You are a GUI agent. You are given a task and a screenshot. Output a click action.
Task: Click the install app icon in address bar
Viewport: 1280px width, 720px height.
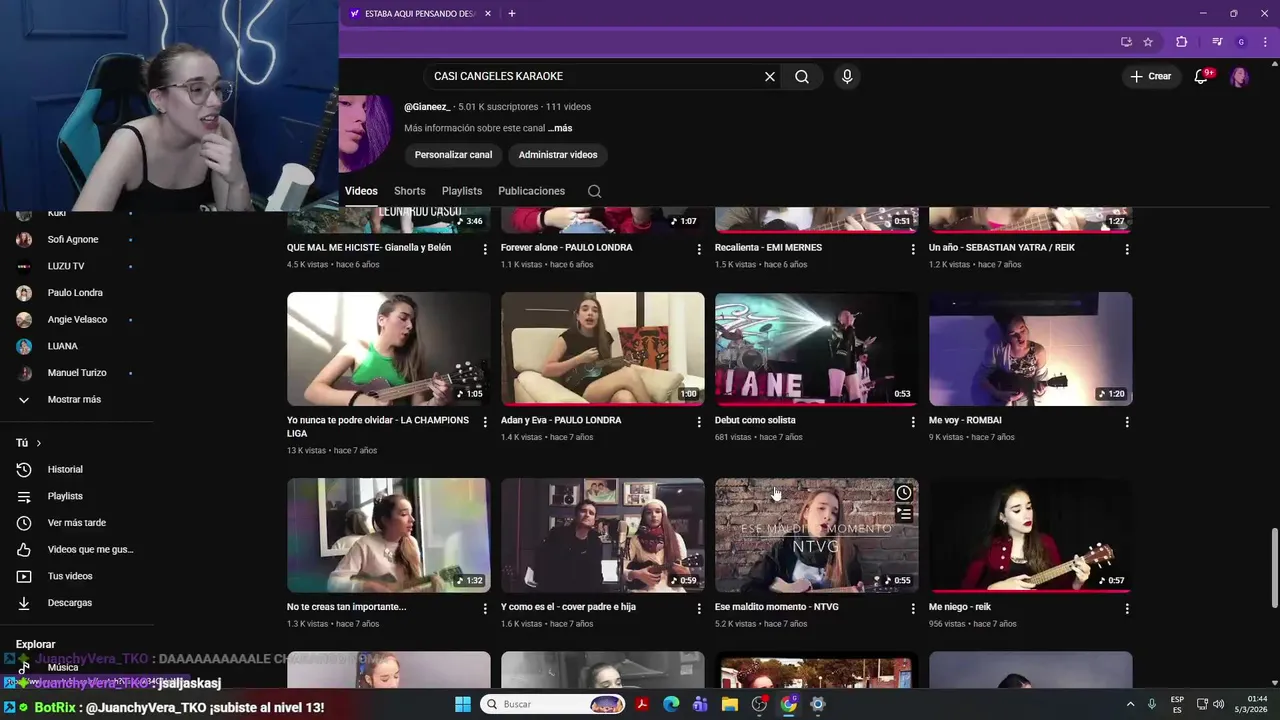tap(1126, 42)
